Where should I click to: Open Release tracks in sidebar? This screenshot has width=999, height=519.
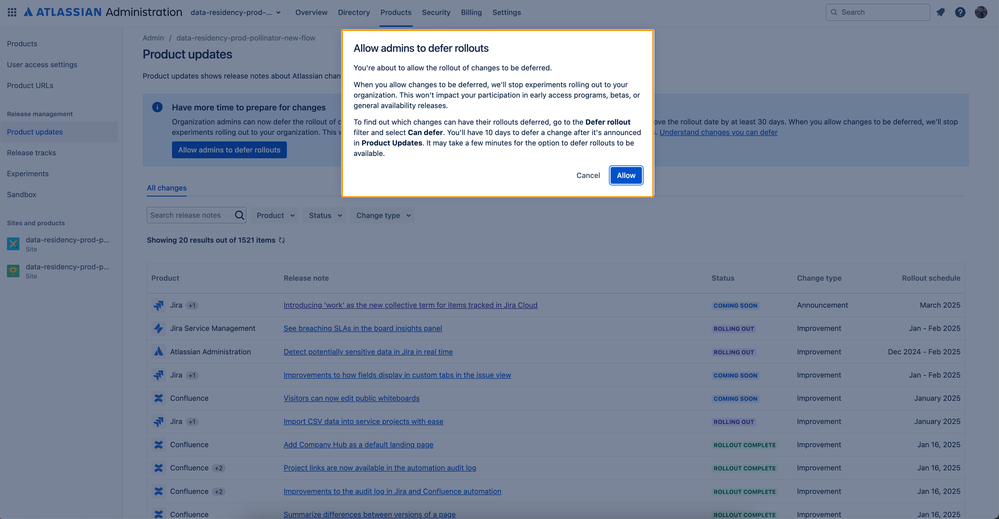[x=31, y=153]
